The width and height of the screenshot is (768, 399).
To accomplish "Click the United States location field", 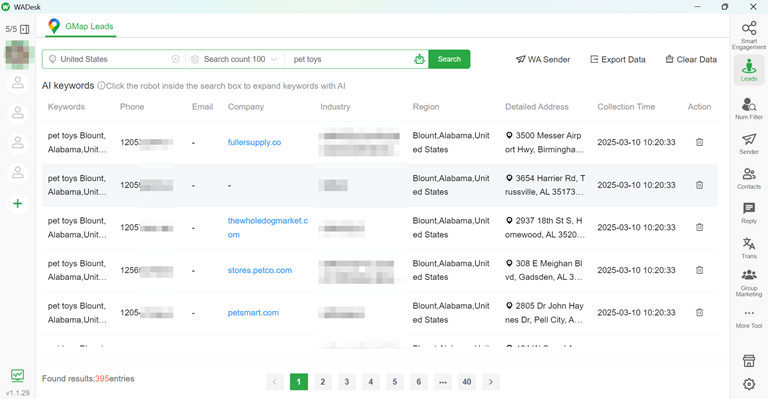I will 114,59.
